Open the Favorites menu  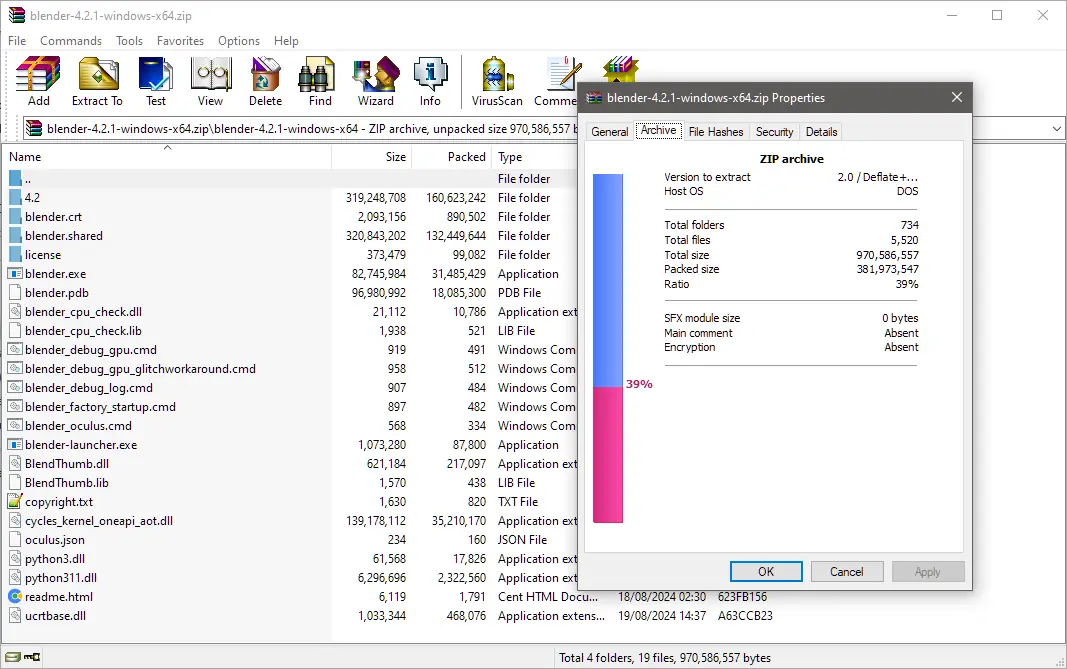[x=180, y=41]
